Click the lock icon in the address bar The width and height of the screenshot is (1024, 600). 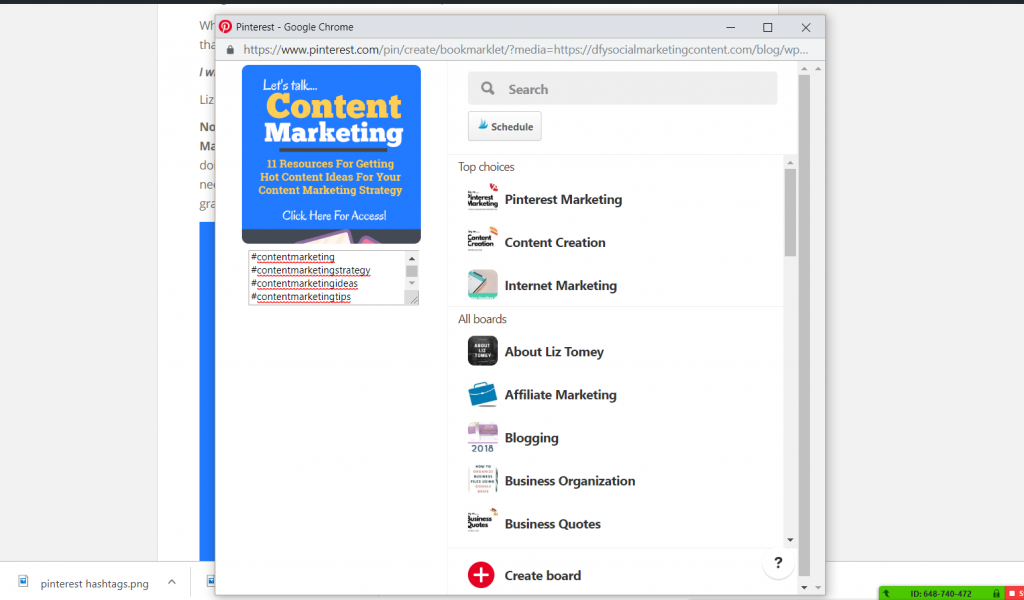point(230,50)
